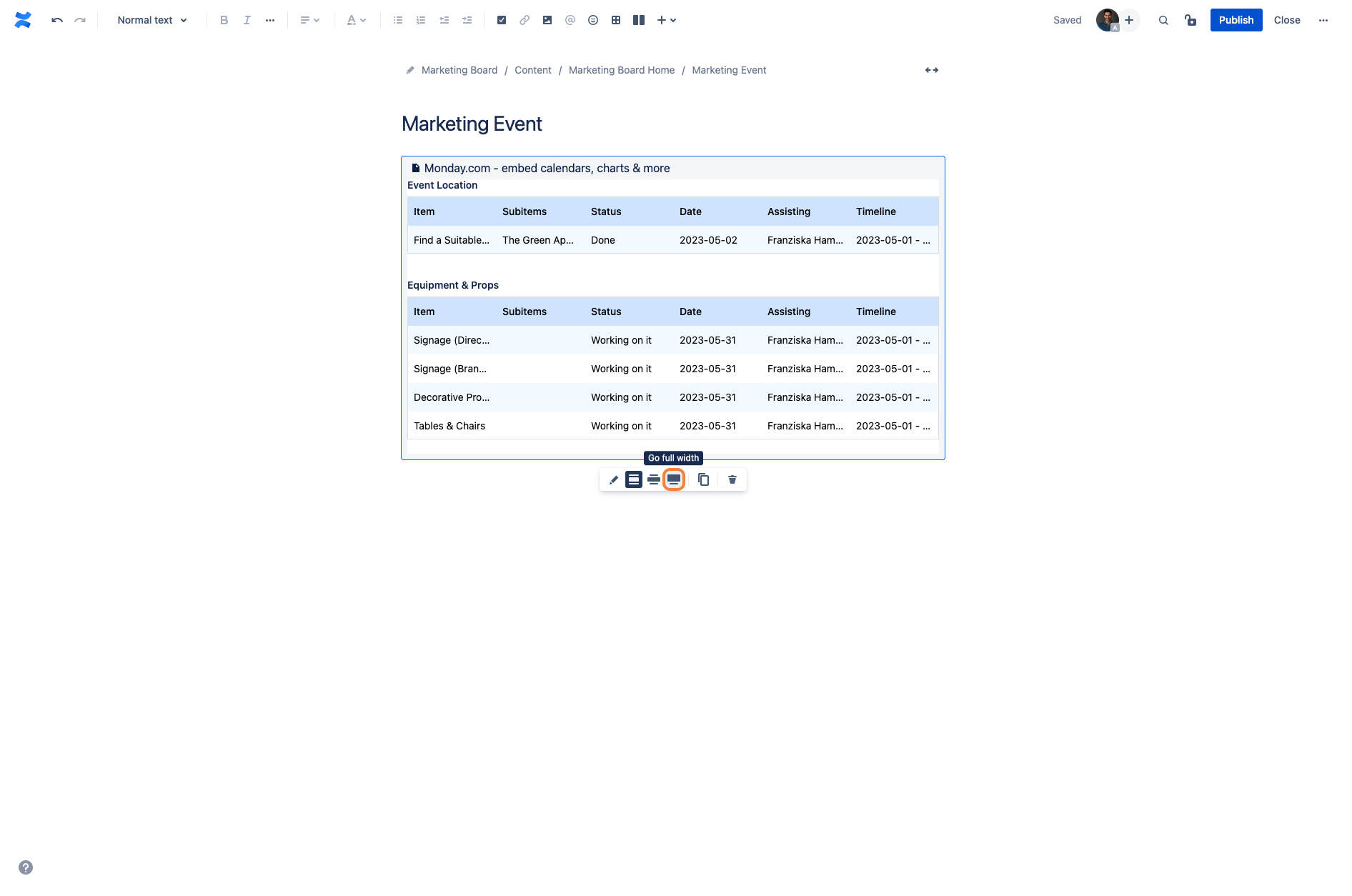Go to Marketing Board Home breadcrumb
Screen dimensions: 1352x896
pos(621,70)
